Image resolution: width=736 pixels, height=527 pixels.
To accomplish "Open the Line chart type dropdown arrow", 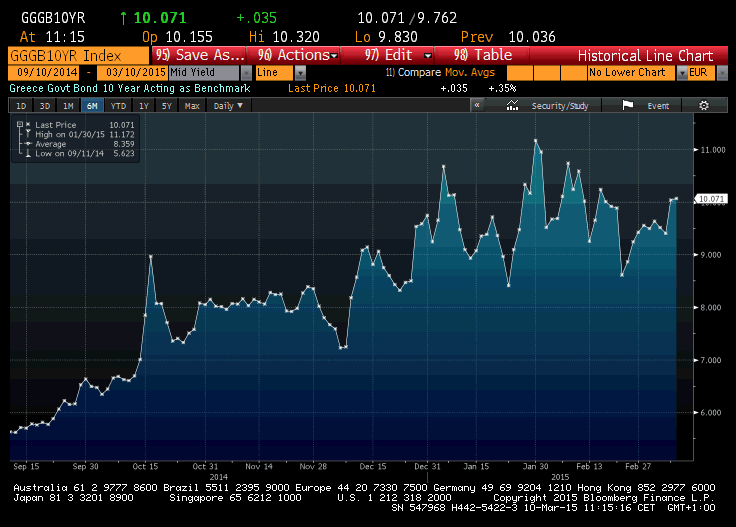I will [x=300, y=73].
